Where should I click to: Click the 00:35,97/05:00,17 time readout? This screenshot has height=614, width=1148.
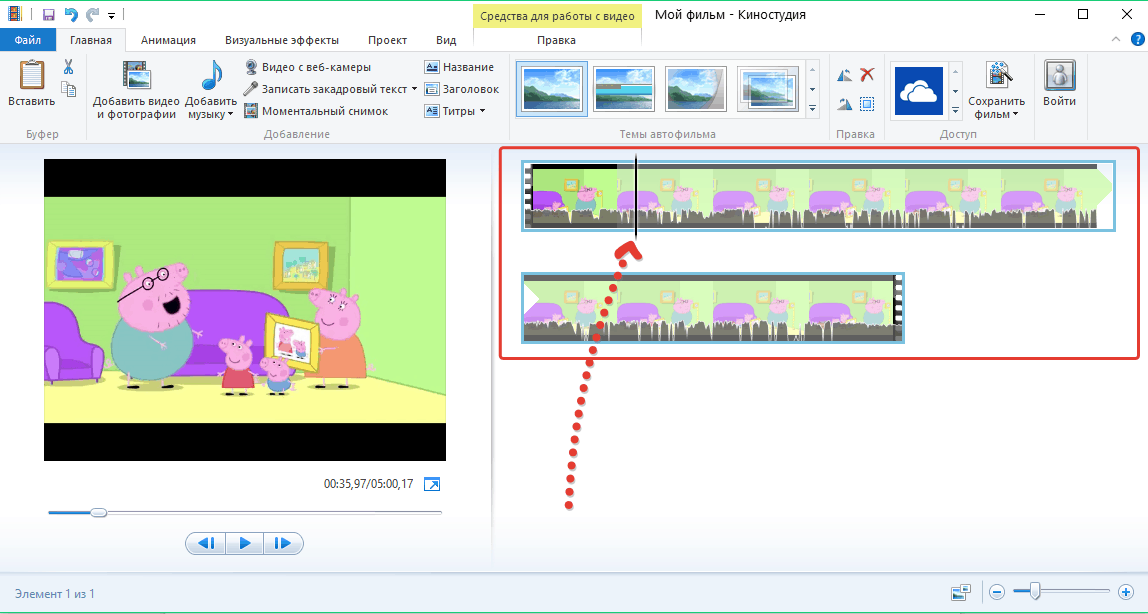click(368, 484)
